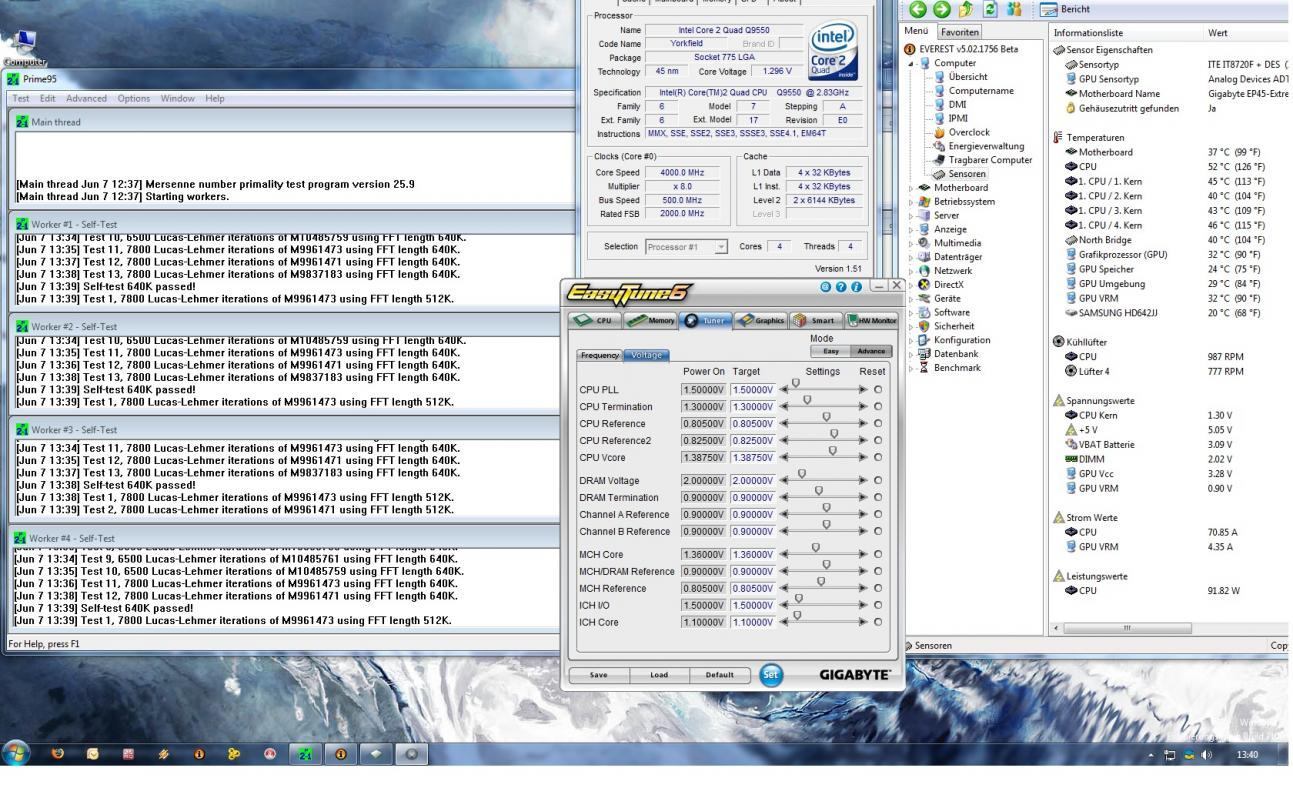Image resolution: width=1293 pixels, height=808 pixels.
Task: Click EVEREST up-level folder icon
Action: (x=966, y=8)
